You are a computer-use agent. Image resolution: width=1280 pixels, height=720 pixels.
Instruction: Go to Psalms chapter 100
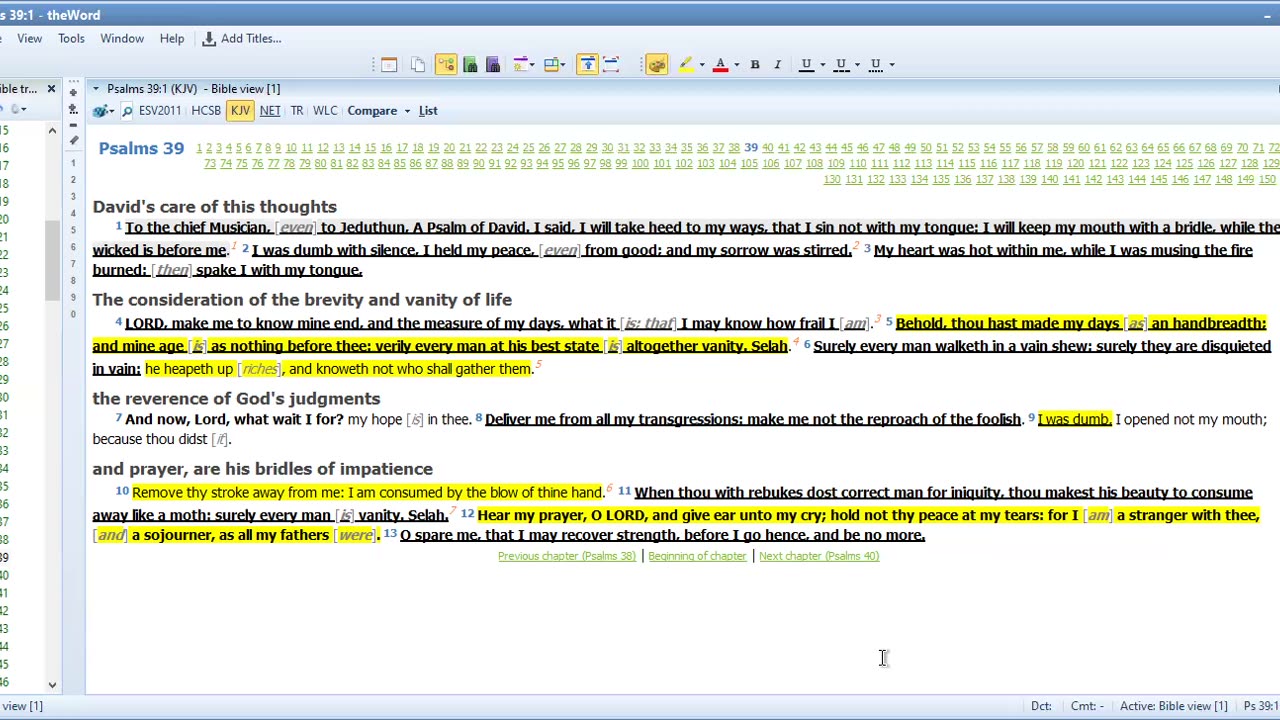640,164
